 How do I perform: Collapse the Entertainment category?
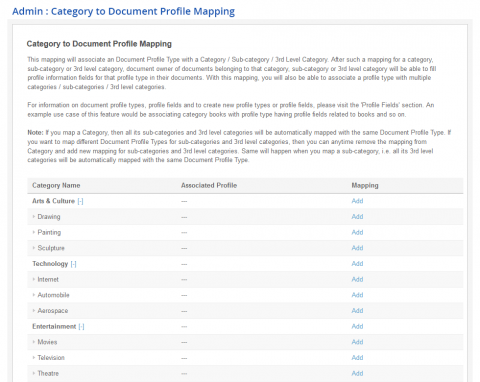coord(82,327)
